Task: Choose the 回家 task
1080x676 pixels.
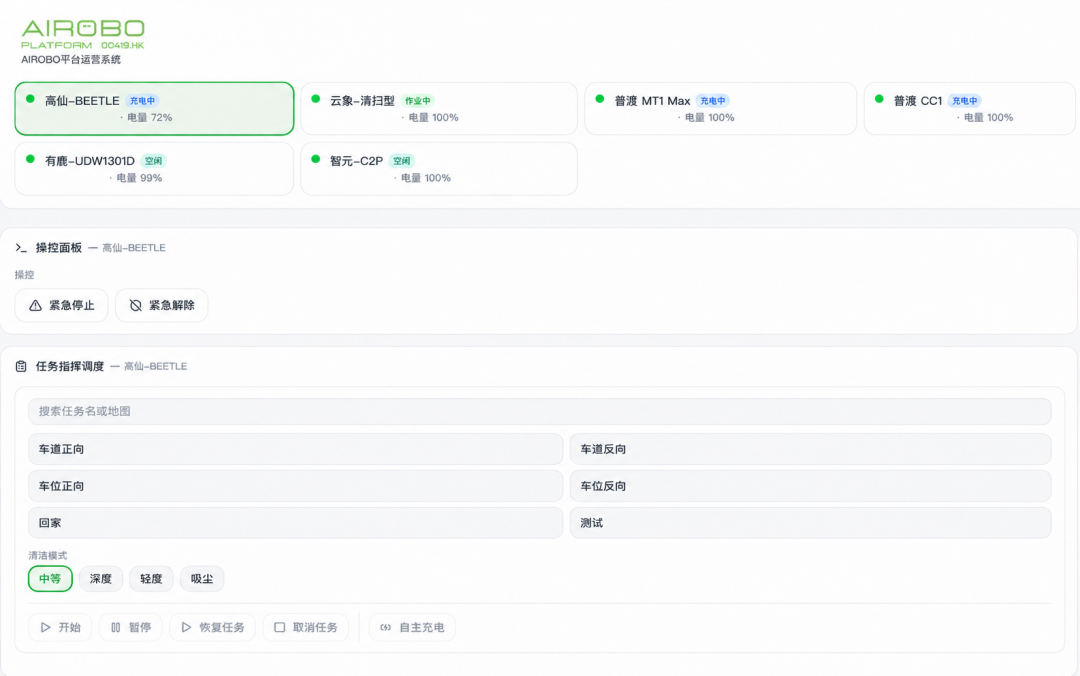Action: click(x=295, y=523)
